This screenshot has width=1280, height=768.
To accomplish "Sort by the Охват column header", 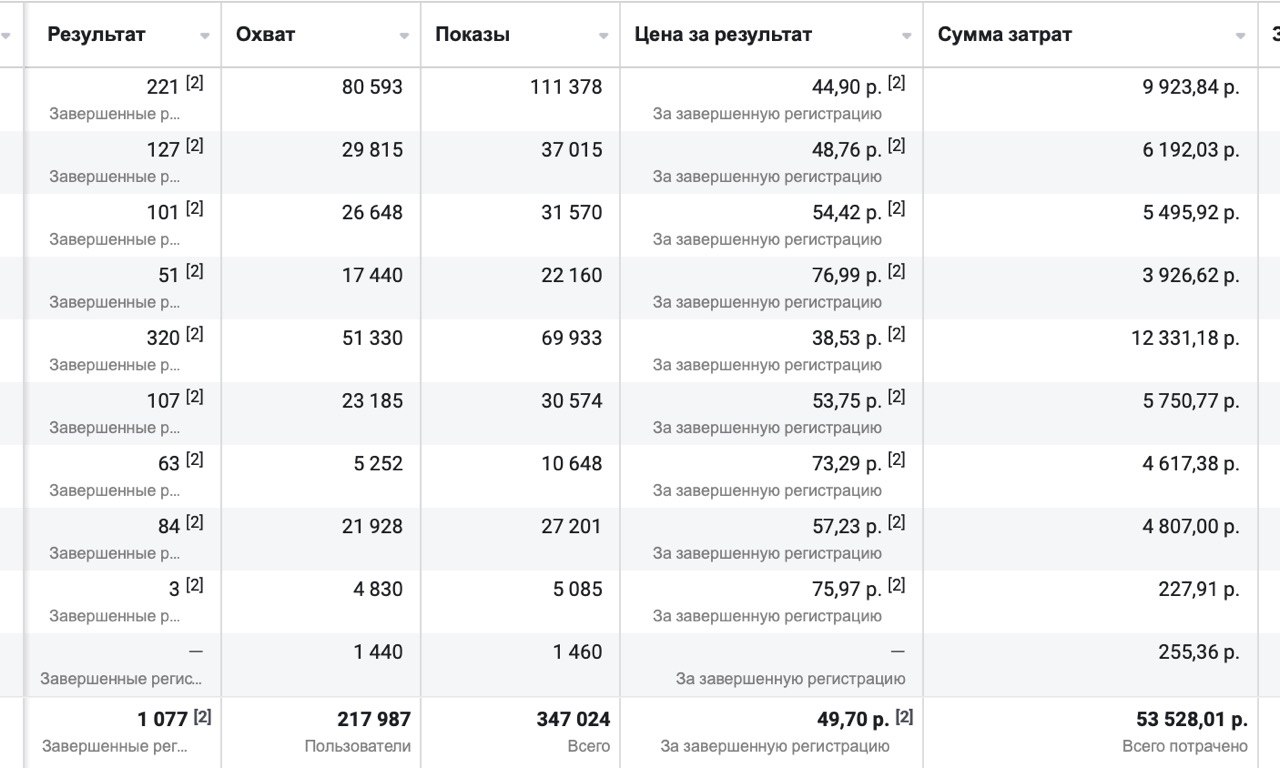I will [x=265, y=34].
